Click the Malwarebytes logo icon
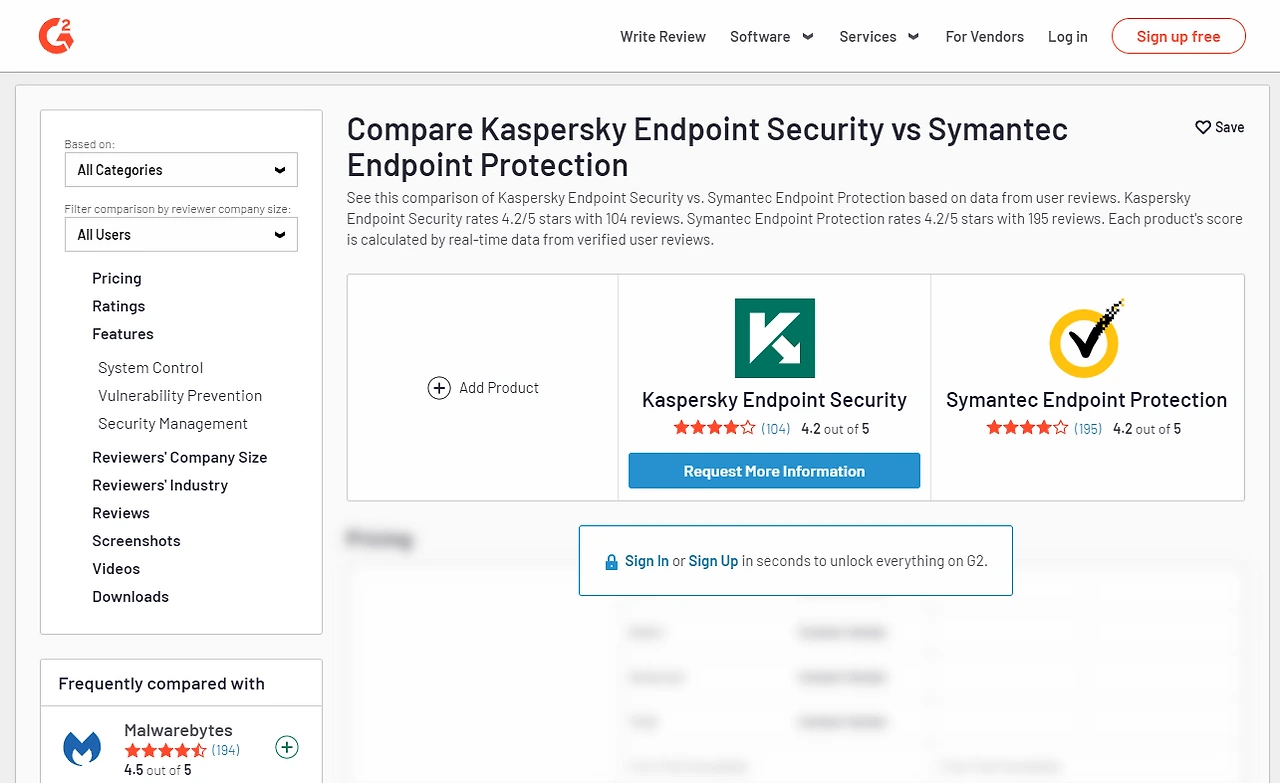The image size is (1280, 783). (x=82, y=748)
